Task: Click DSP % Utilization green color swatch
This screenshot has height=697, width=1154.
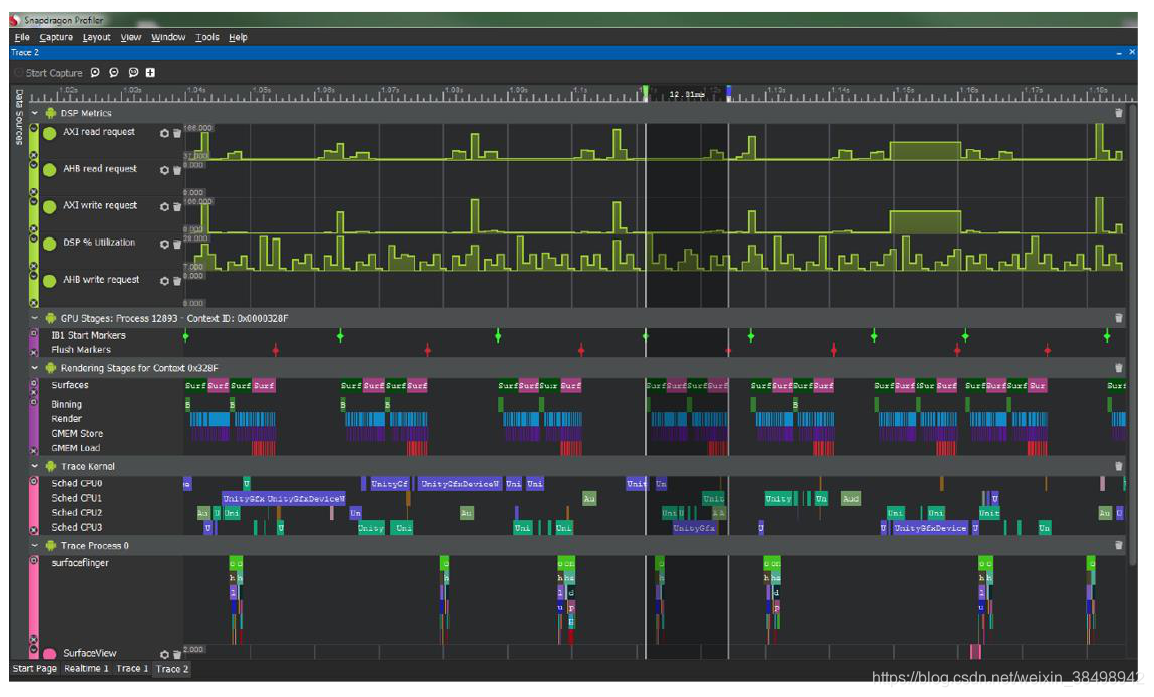Action: pos(49,244)
